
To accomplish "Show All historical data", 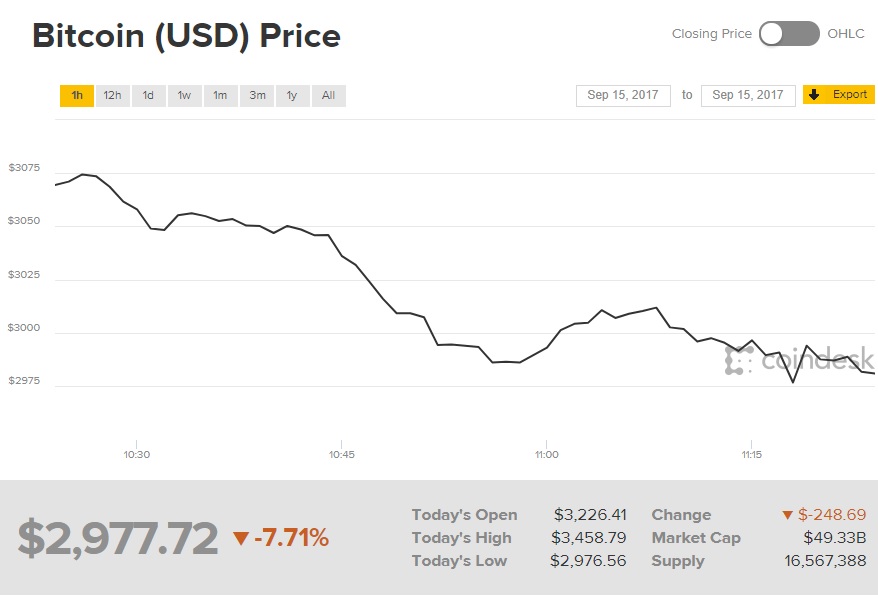I will pos(328,95).
